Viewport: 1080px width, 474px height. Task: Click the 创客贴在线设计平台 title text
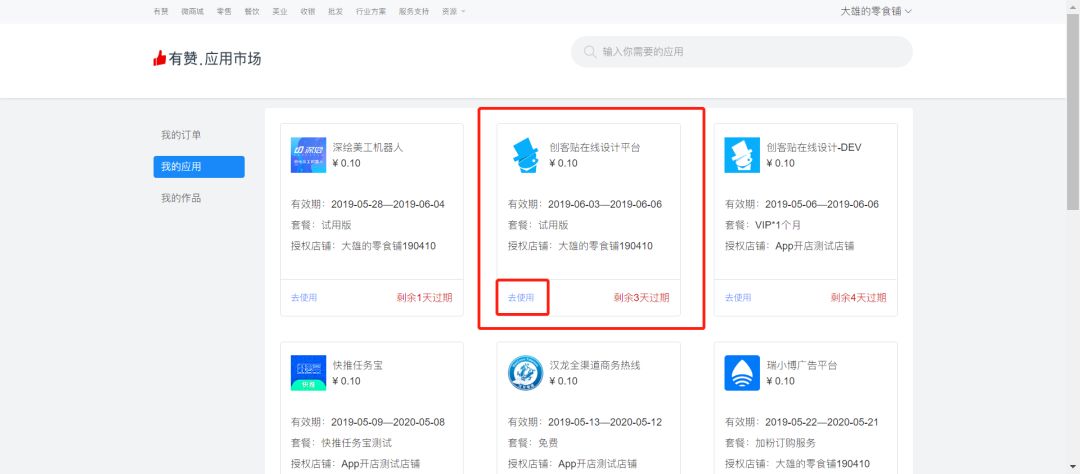click(x=595, y=147)
